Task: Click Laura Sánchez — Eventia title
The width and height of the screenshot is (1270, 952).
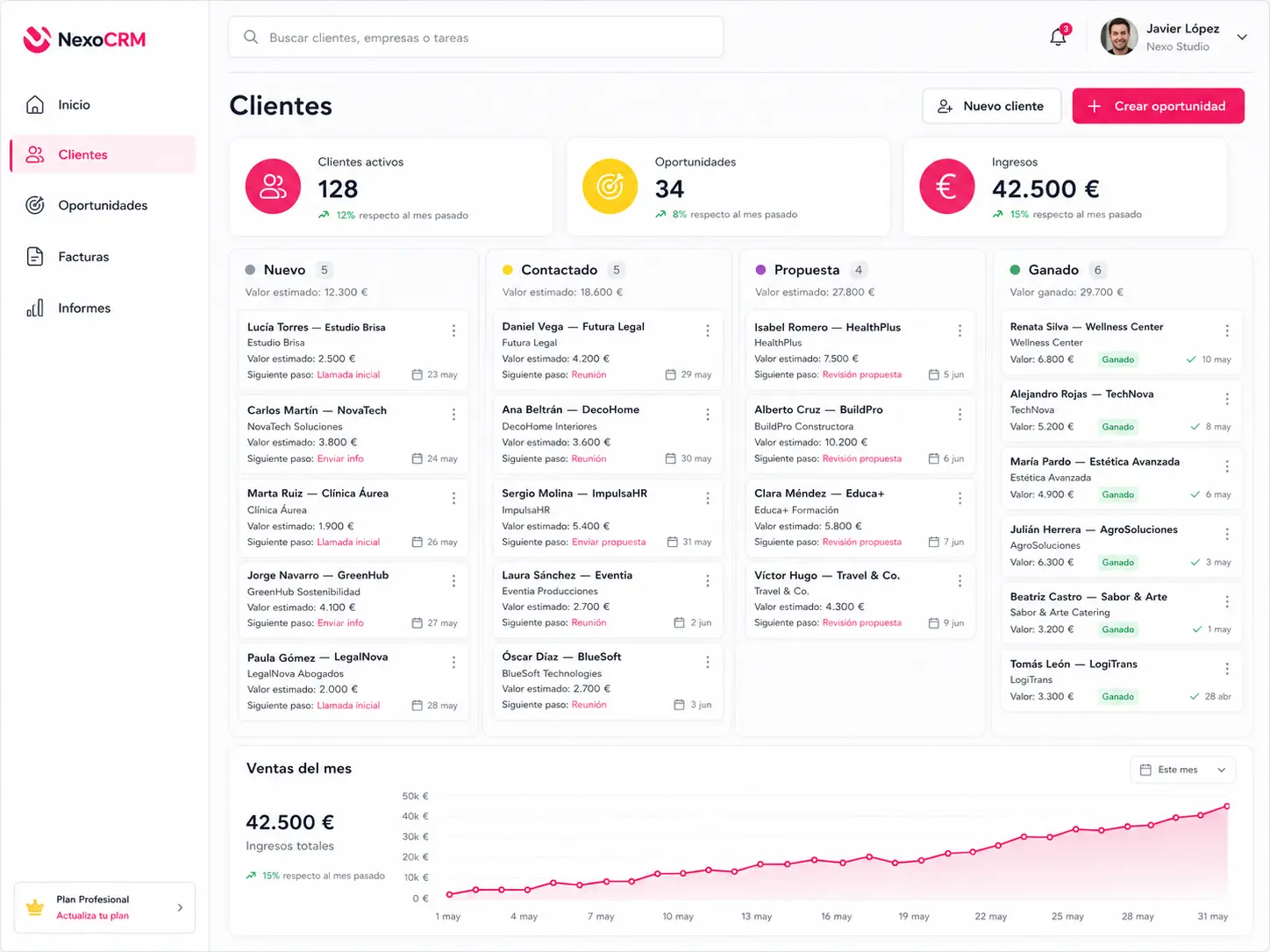Action: pos(567,575)
